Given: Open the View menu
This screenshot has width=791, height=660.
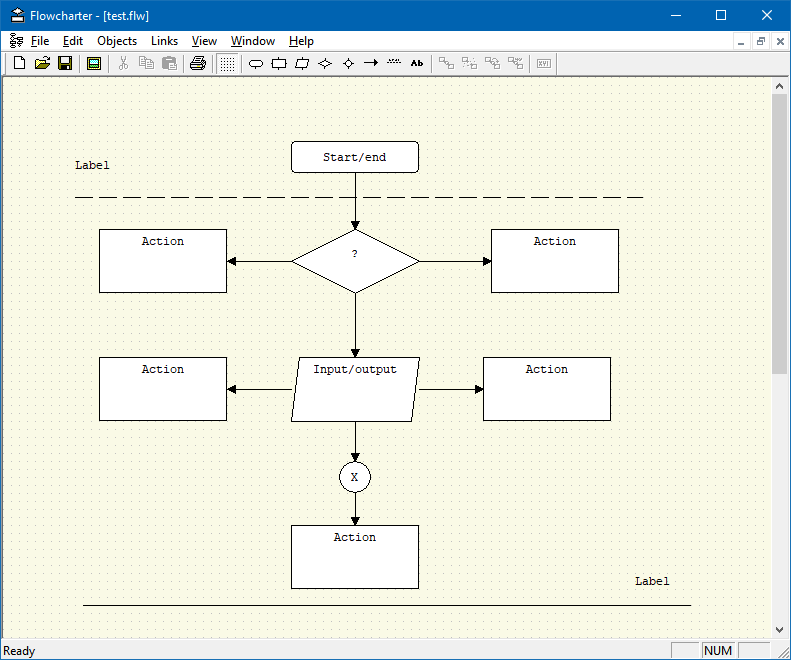Looking at the screenshot, I should coord(204,41).
